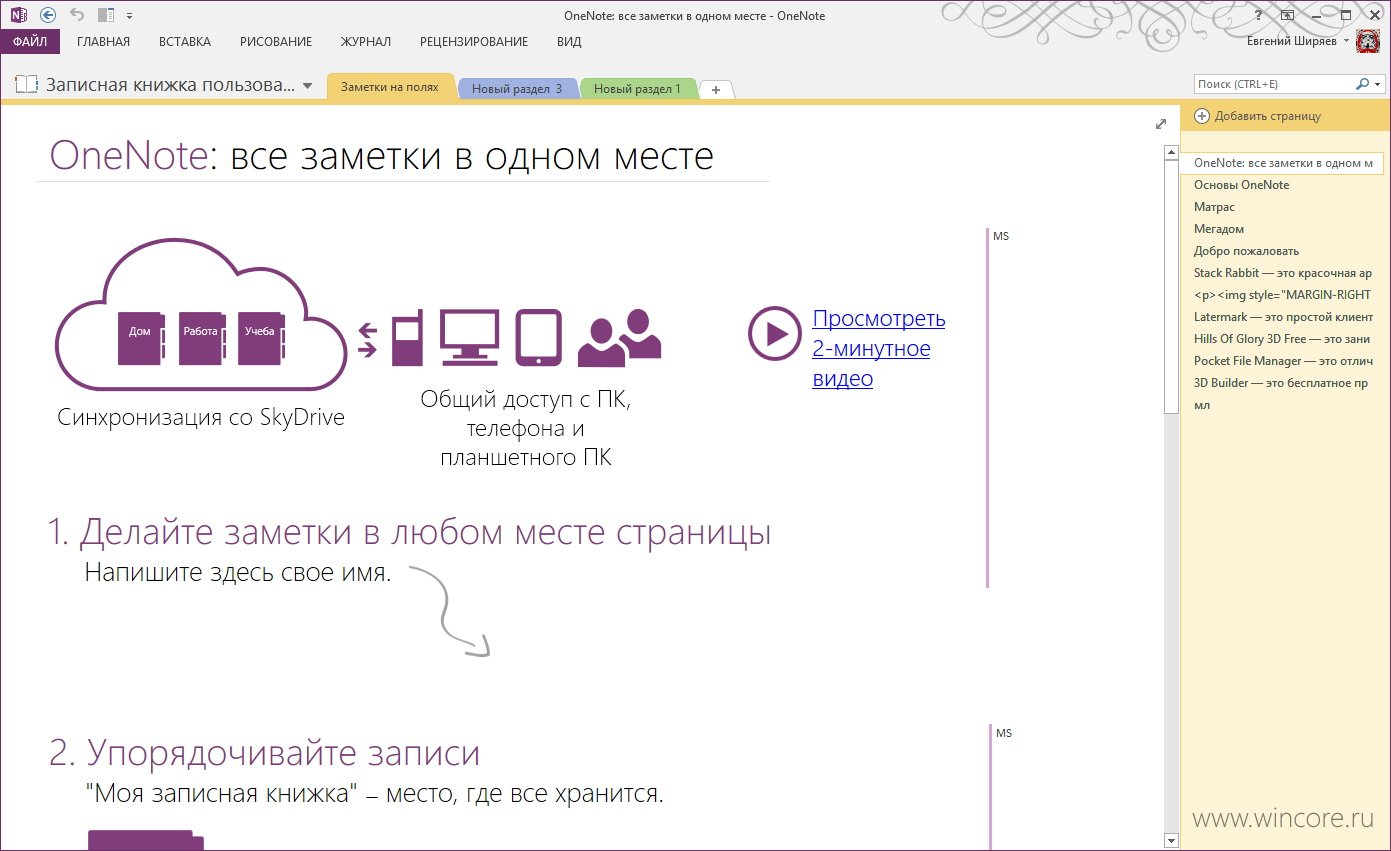This screenshot has width=1391, height=851.
Task: Select page OneNote: все заметки в одном м
Action: click(x=1284, y=162)
